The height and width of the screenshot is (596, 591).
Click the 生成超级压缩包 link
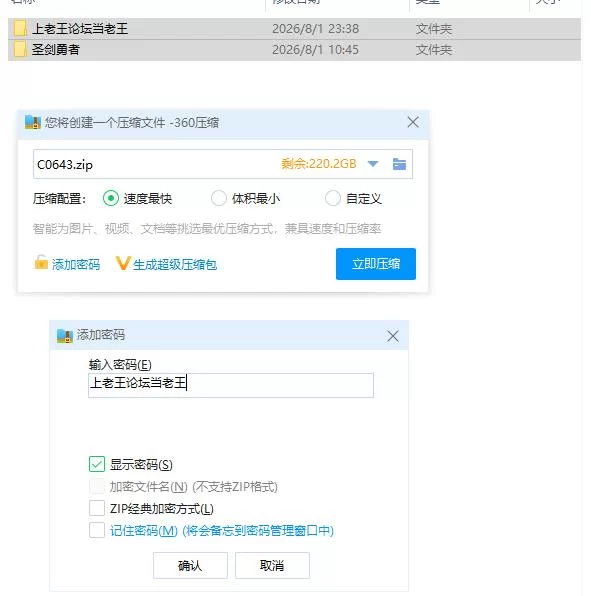click(174, 265)
